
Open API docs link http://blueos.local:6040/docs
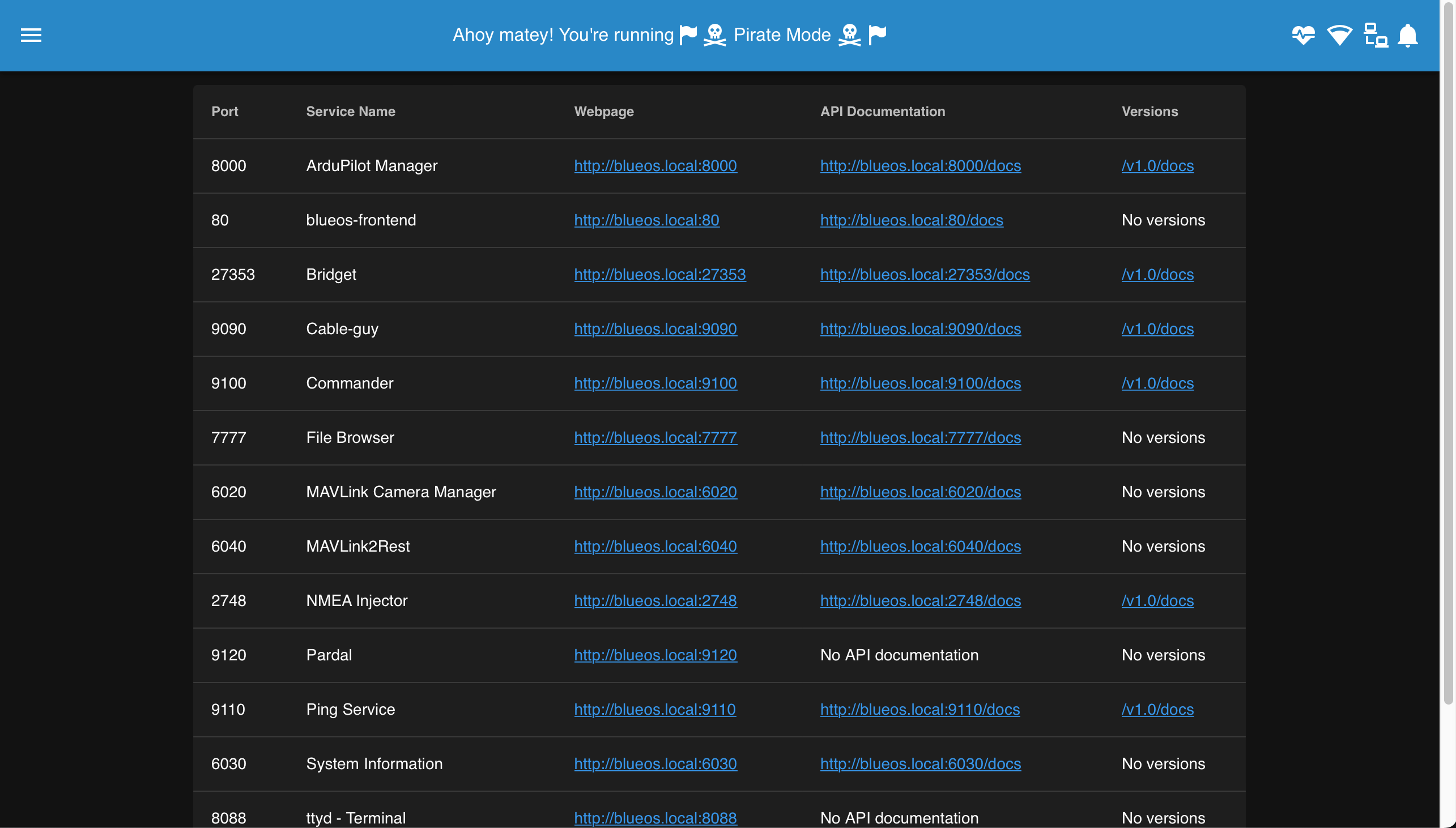[920, 546]
